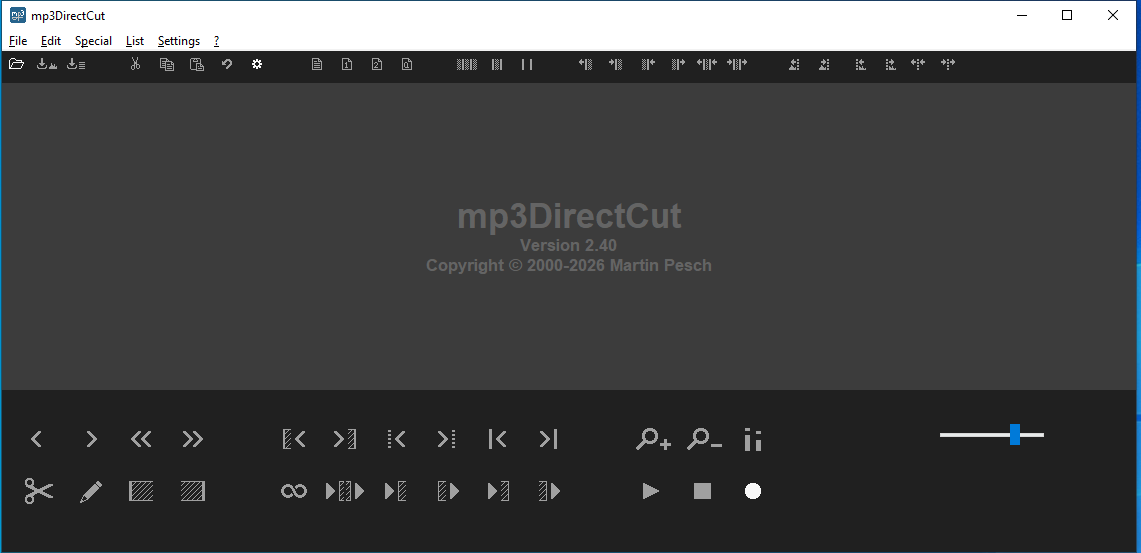
Task: Click the level bars icon beside zoom out
Action: (x=753, y=439)
